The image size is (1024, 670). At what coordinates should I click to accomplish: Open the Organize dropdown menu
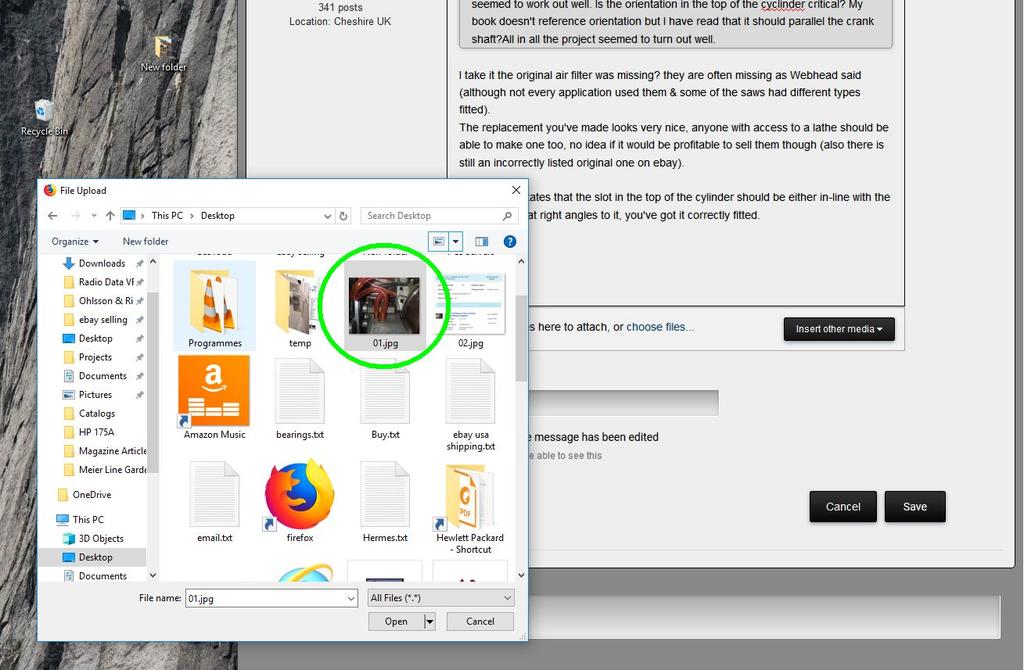[x=75, y=241]
